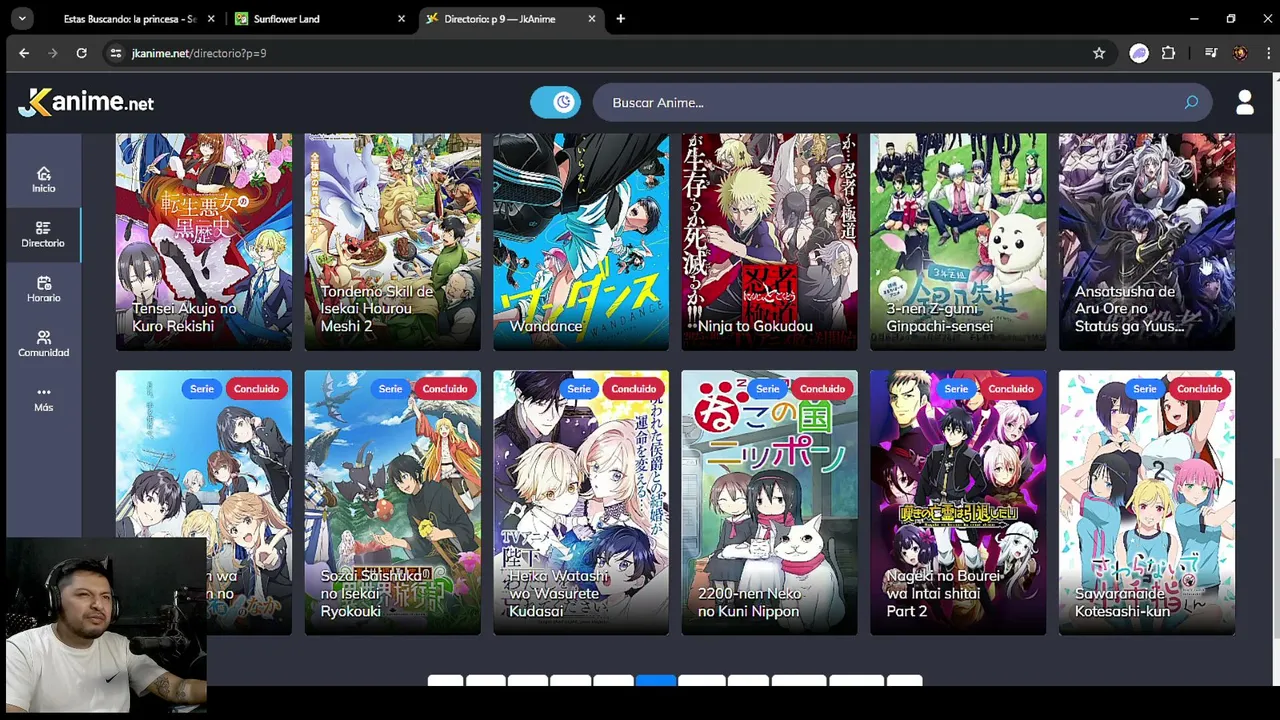This screenshot has height=720, width=1280.
Task: Reload the current page
Action: (81, 53)
